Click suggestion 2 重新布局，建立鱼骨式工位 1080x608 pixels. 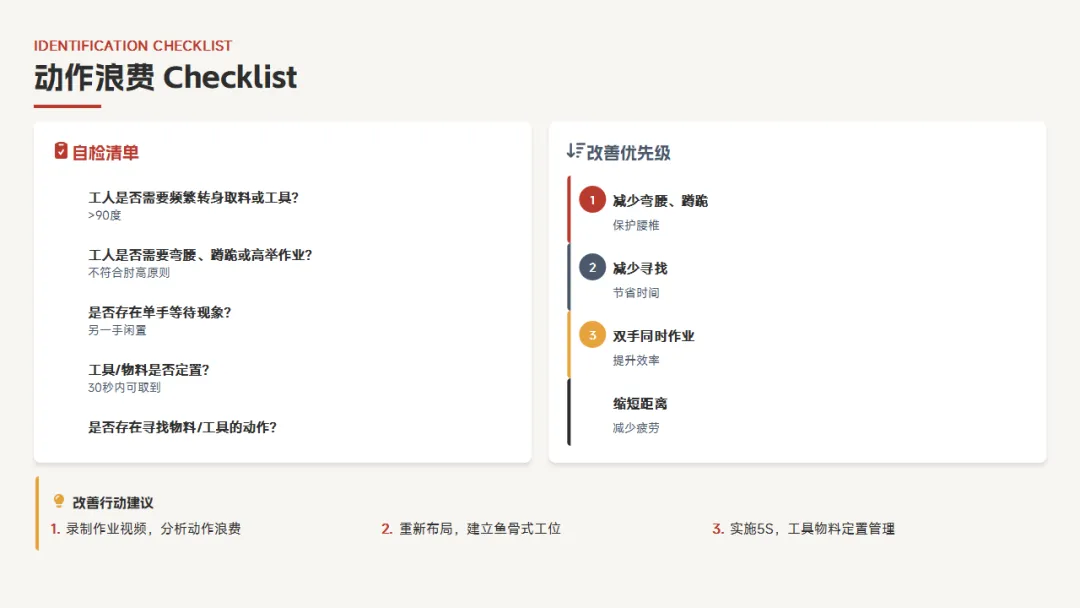coord(479,529)
